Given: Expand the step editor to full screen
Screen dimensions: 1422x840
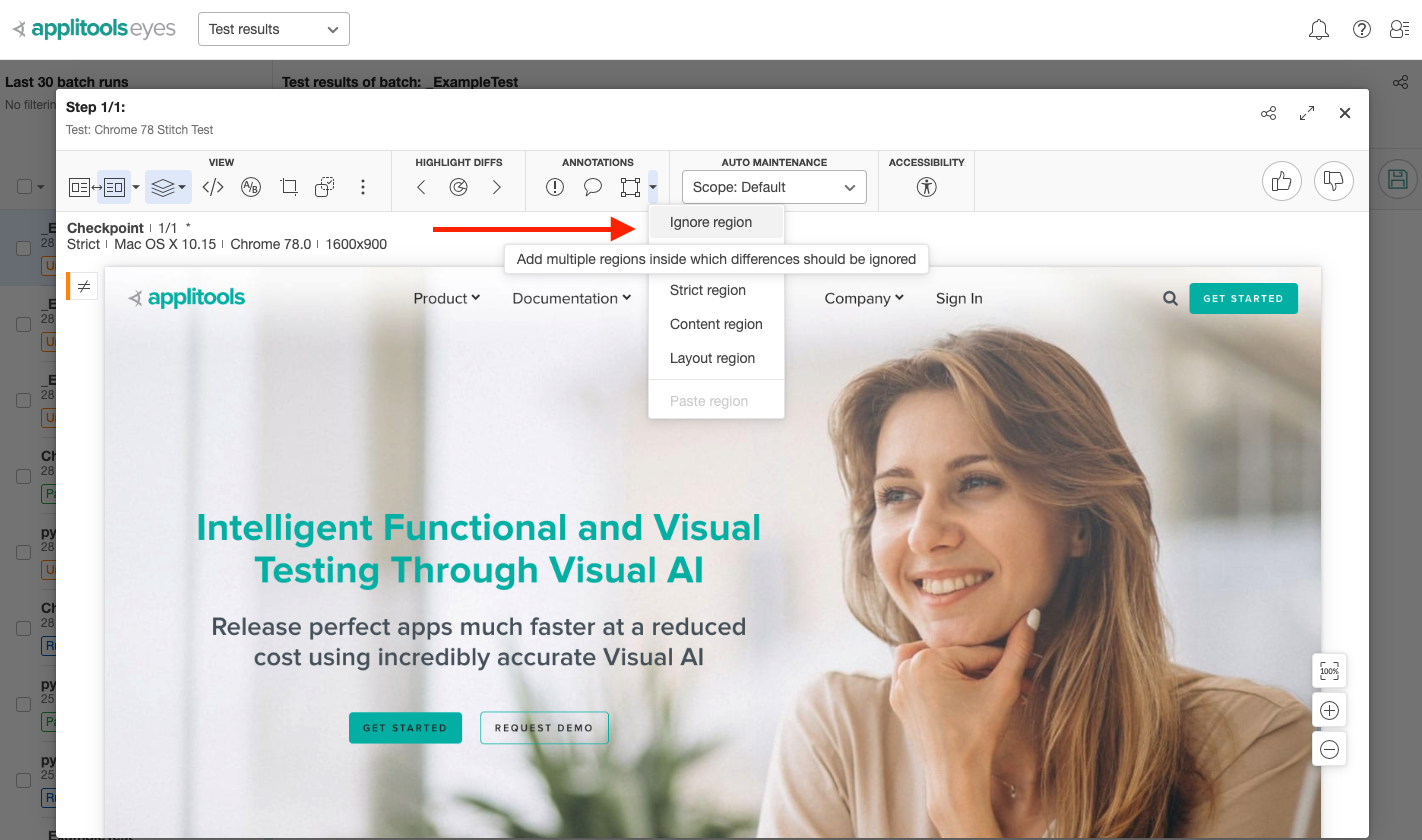Looking at the screenshot, I should click(1307, 113).
